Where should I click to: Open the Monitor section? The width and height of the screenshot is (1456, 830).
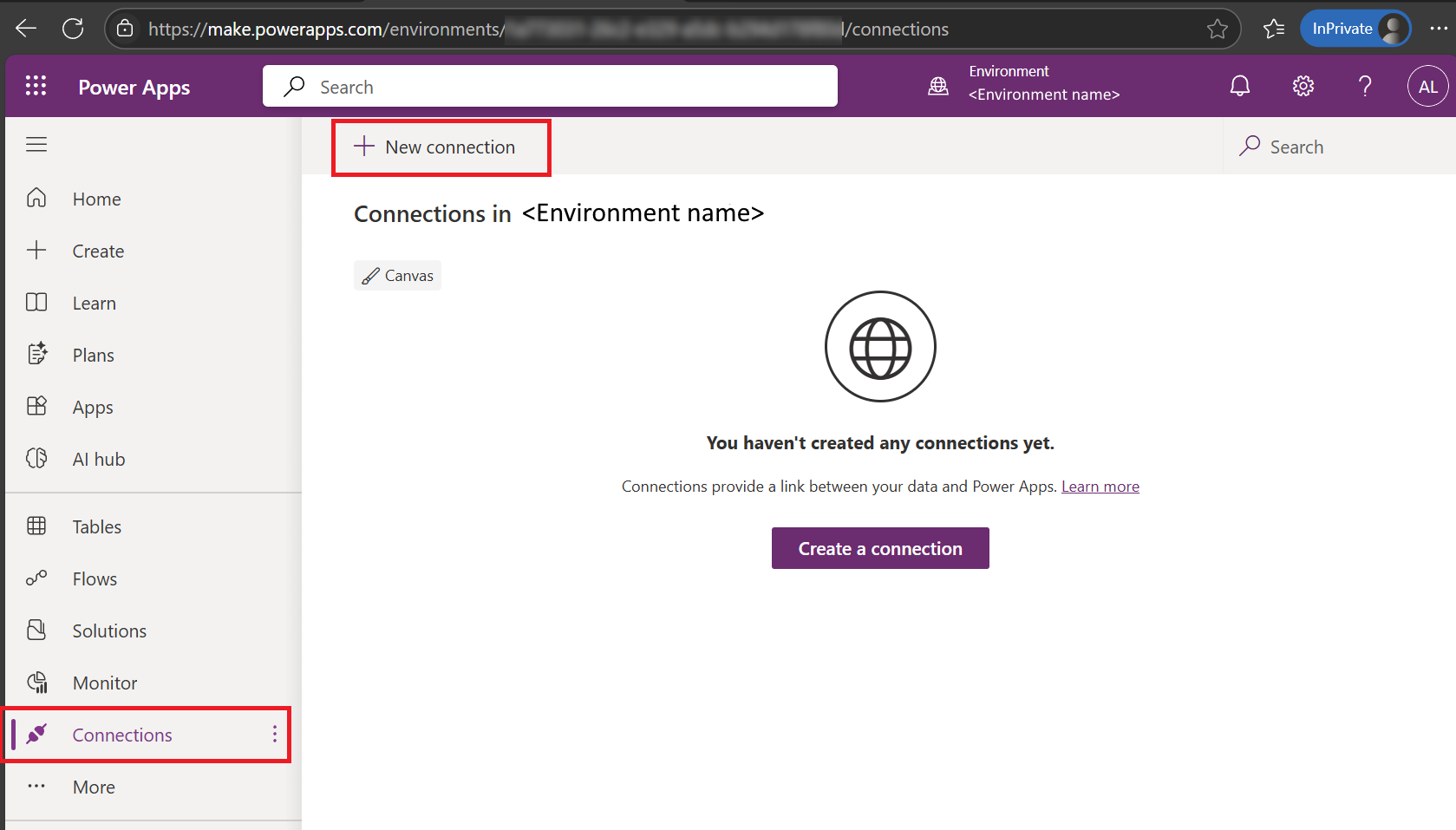tap(103, 683)
